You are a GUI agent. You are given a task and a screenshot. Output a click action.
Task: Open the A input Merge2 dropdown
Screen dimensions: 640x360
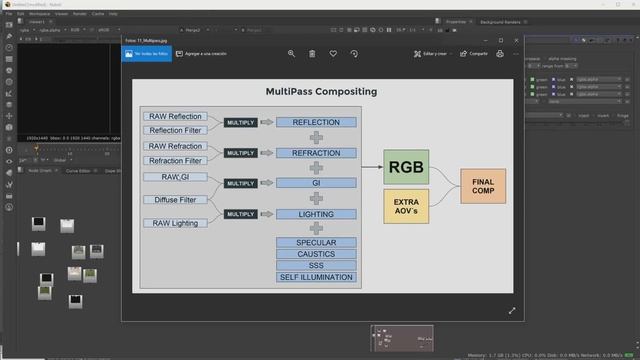click(194, 30)
